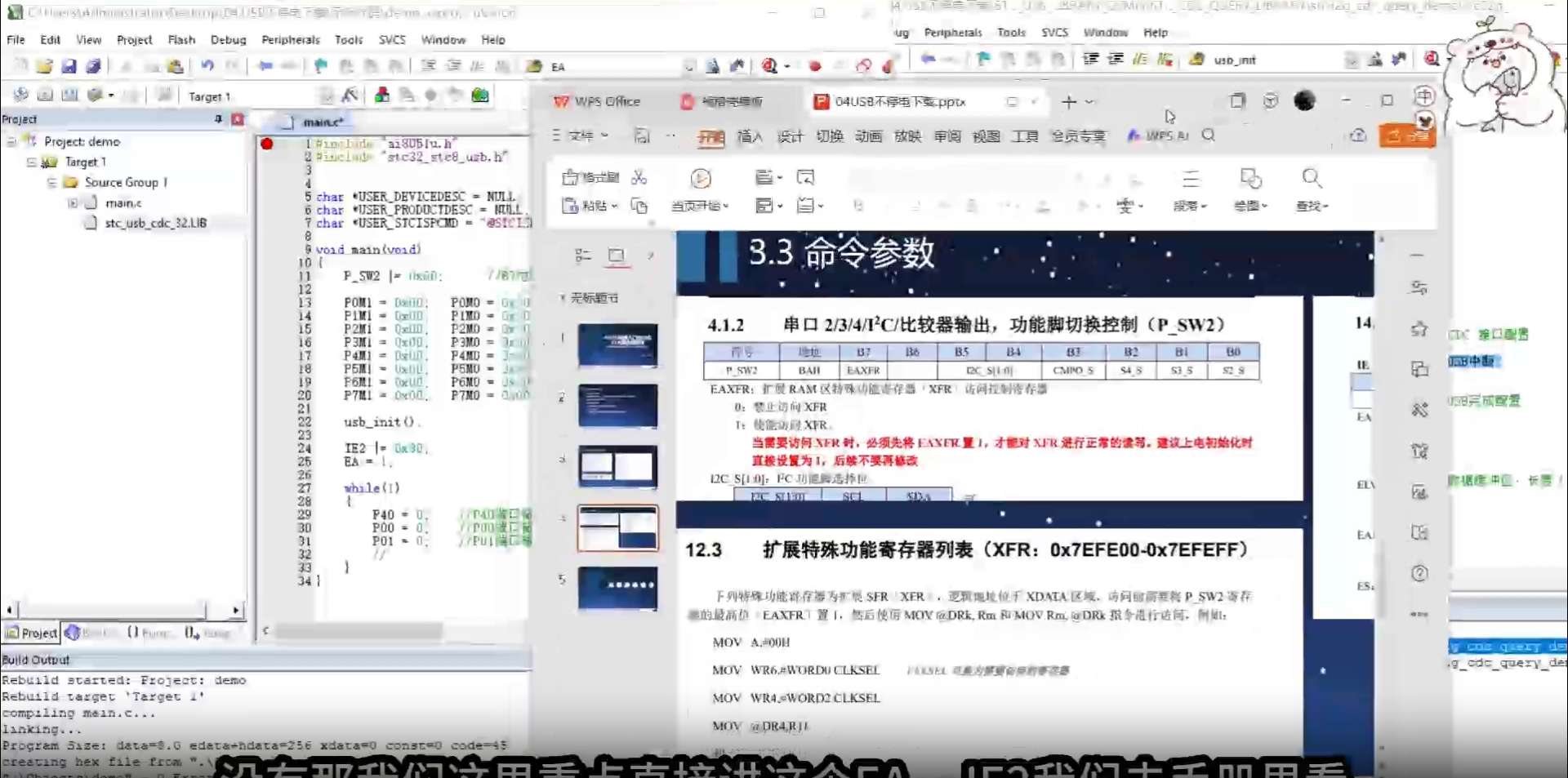This screenshot has width=1568, height=778.
Task: Switch WPS slide panel to thumbnail view
Action: (x=617, y=256)
